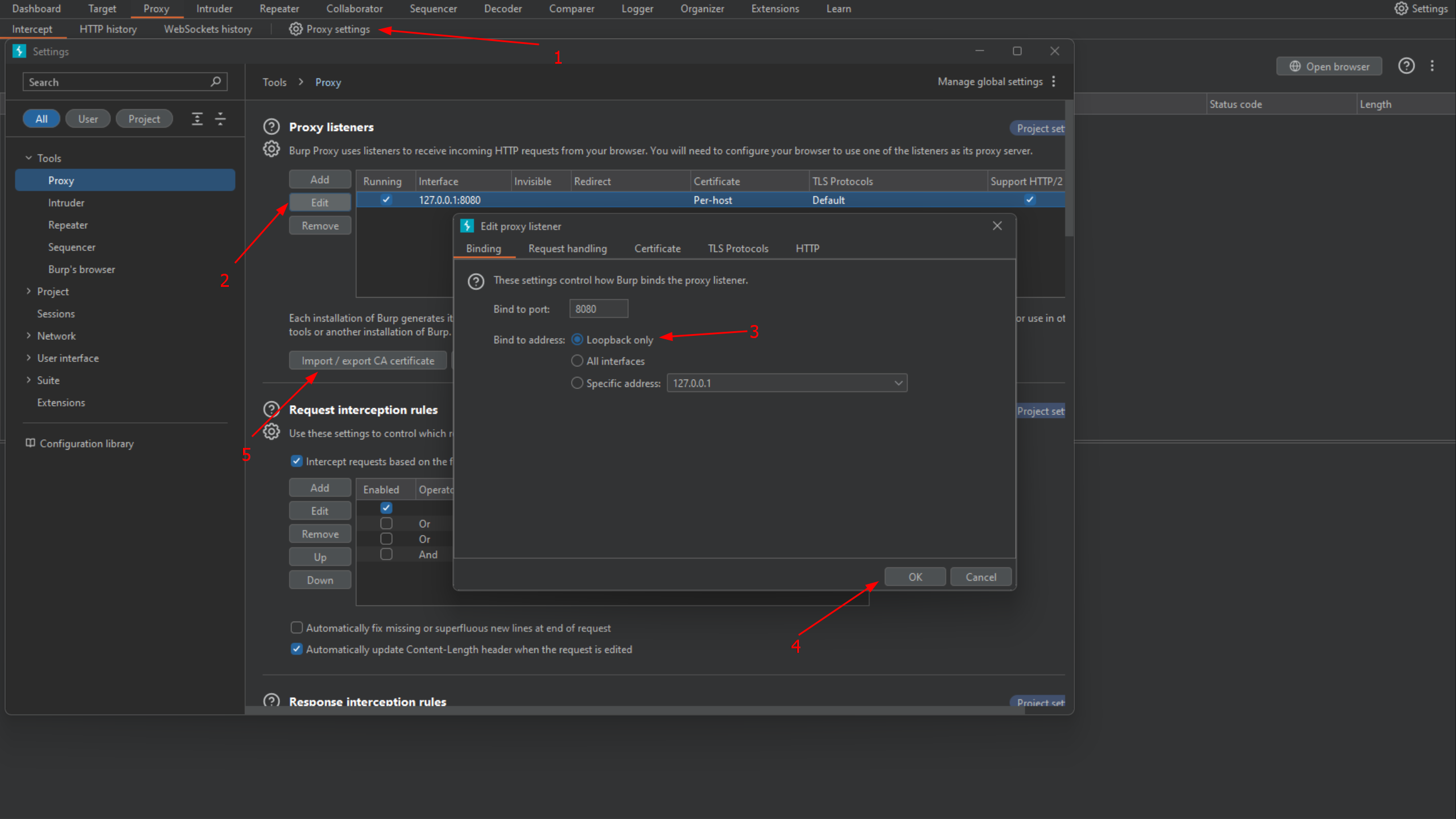The image size is (1456, 819).
Task: Toggle Running checkbox for 127.0.0.1:8080 listener
Action: click(x=386, y=200)
